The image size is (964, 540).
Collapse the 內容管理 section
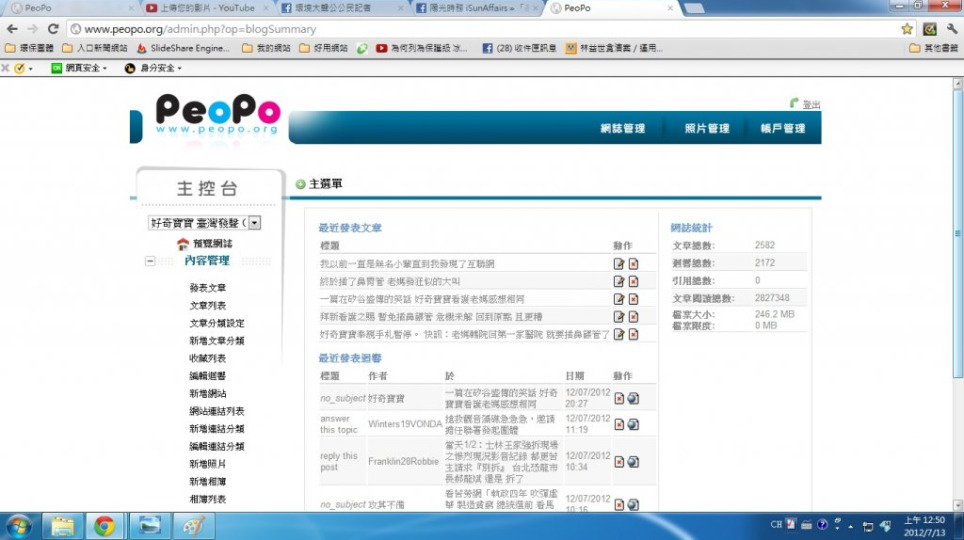tap(150, 261)
